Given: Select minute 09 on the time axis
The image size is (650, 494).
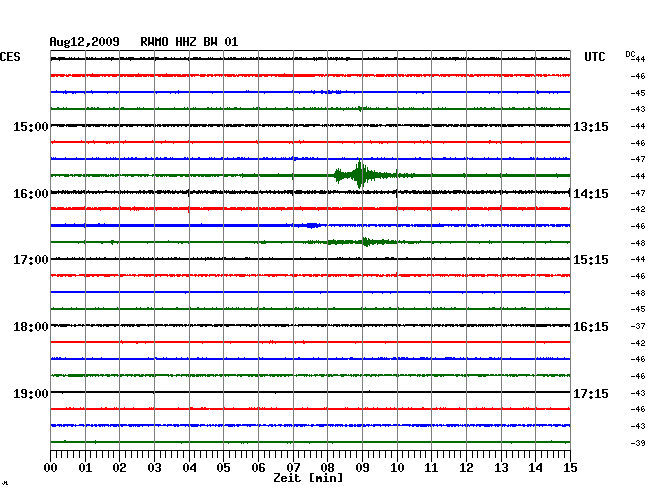Looking at the screenshot, I should [362, 467].
